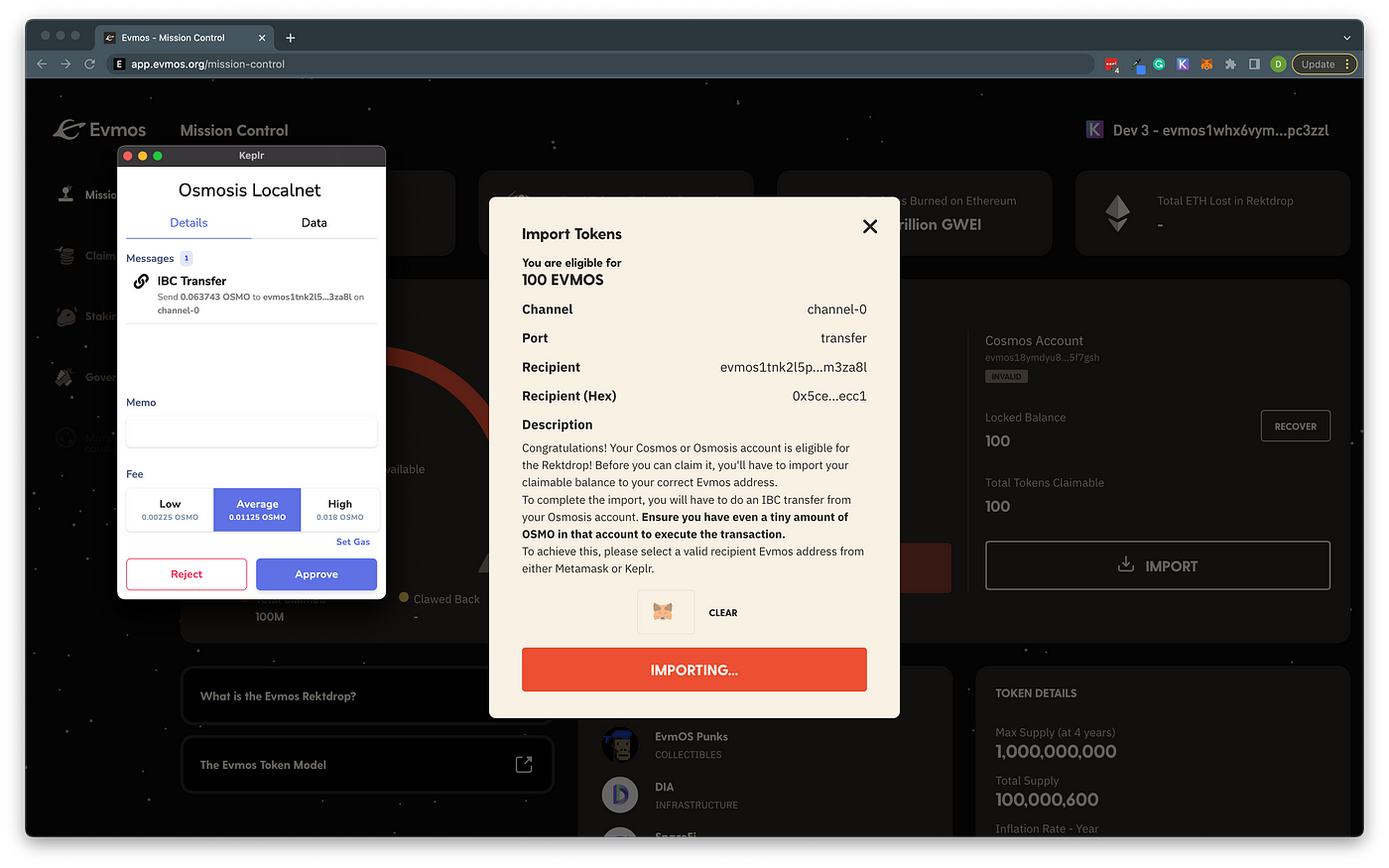This screenshot has height=868, width=1389.
Task: Click the RECOVER button
Action: (x=1296, y=427)
